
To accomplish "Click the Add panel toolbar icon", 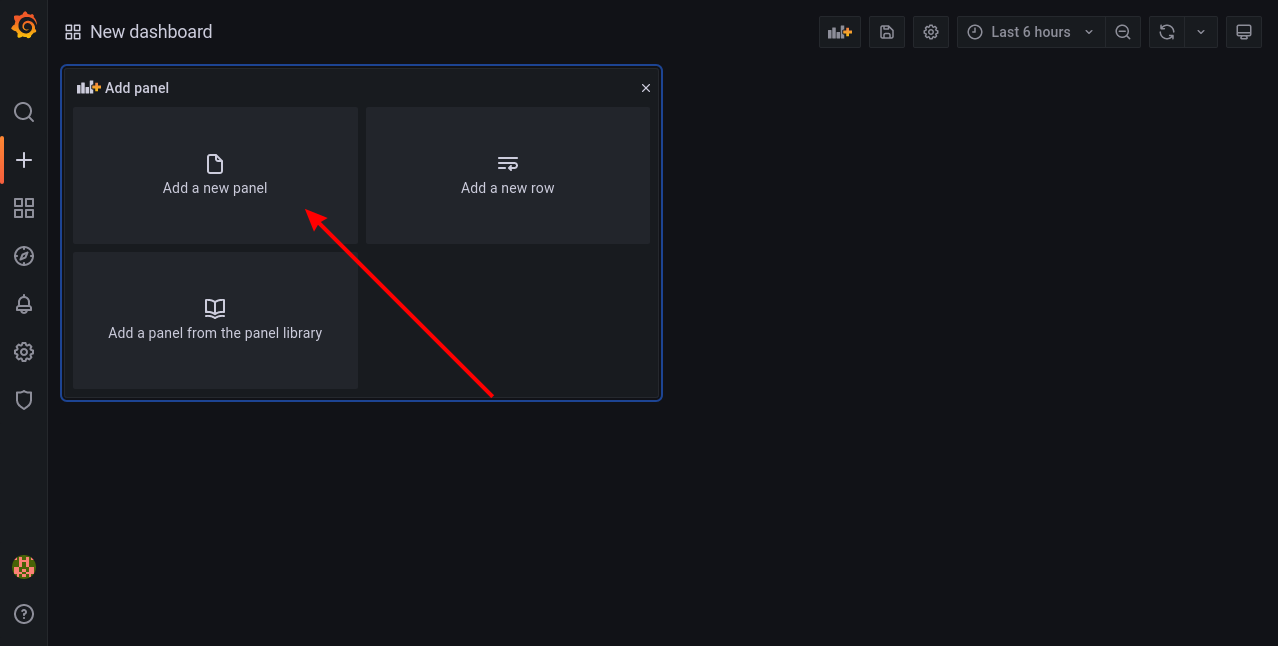I will [840, 32].
